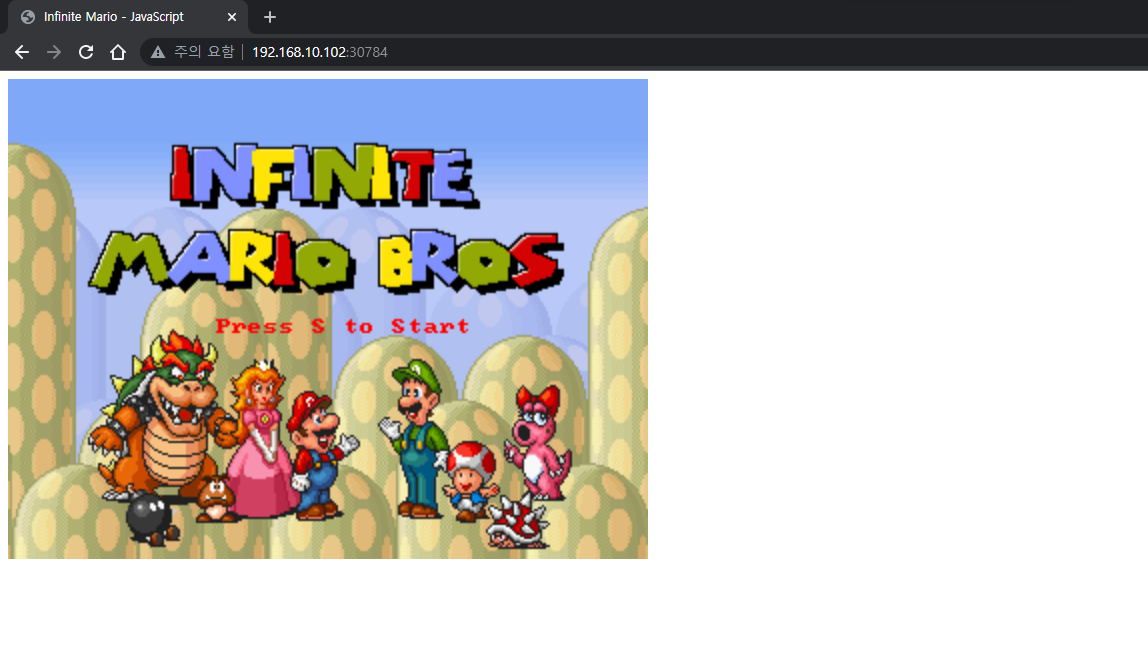This screenshot has height=650, width=1148.
Task: Close the Infinite Mario tab
Action: tap(231, 17)
